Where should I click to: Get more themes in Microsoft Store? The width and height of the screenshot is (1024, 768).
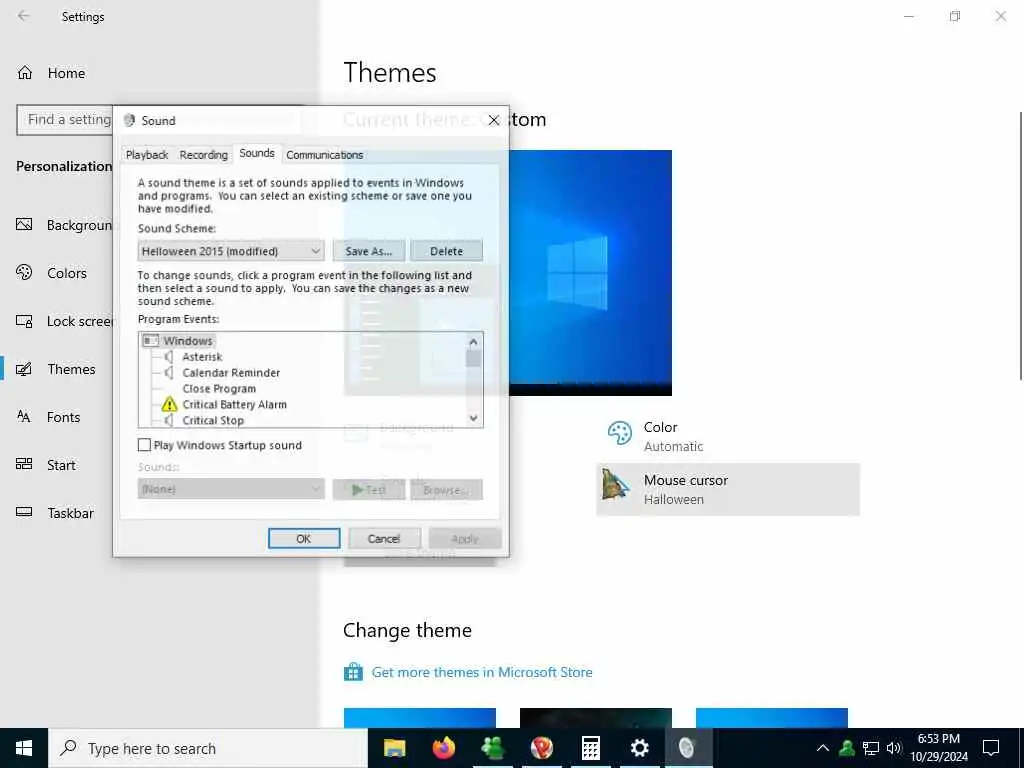482,672
